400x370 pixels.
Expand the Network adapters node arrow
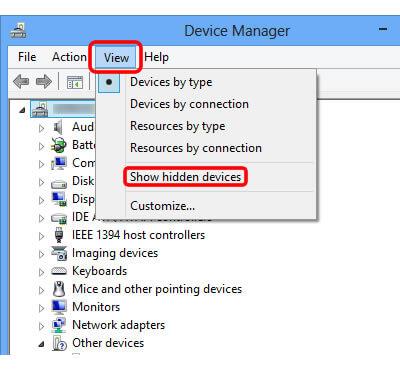tap(41, 326)
